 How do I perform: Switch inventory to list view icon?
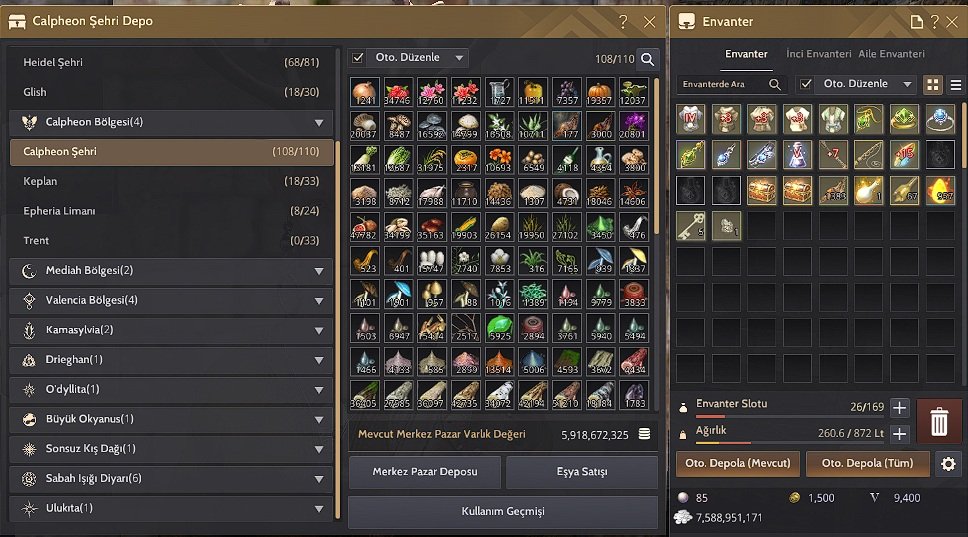(956, 85)
